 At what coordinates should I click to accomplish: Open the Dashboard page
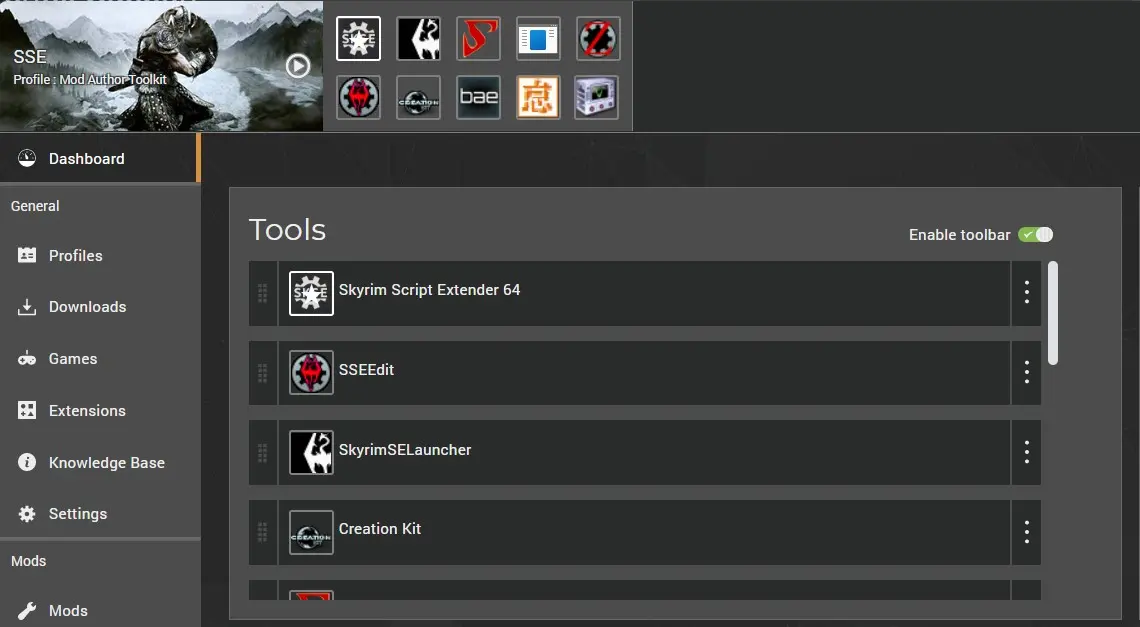click(x=100, y=159)
